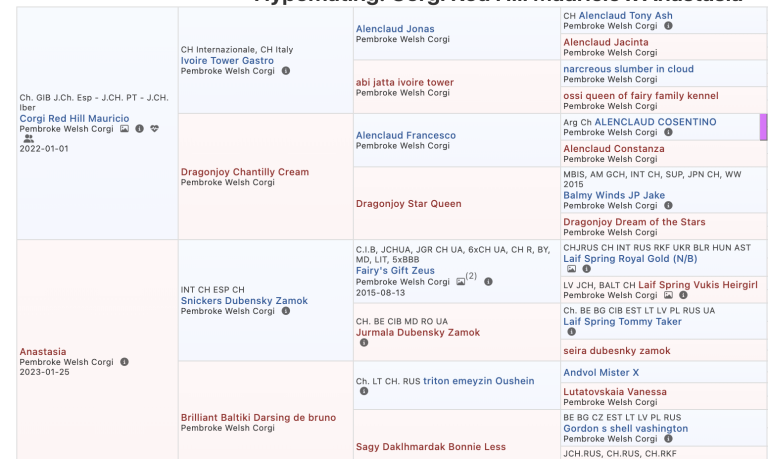Open info icon beside Ivoire Tower Gastro
The image size is (768, 459).
pyautogui.click(x=286, y=71)
